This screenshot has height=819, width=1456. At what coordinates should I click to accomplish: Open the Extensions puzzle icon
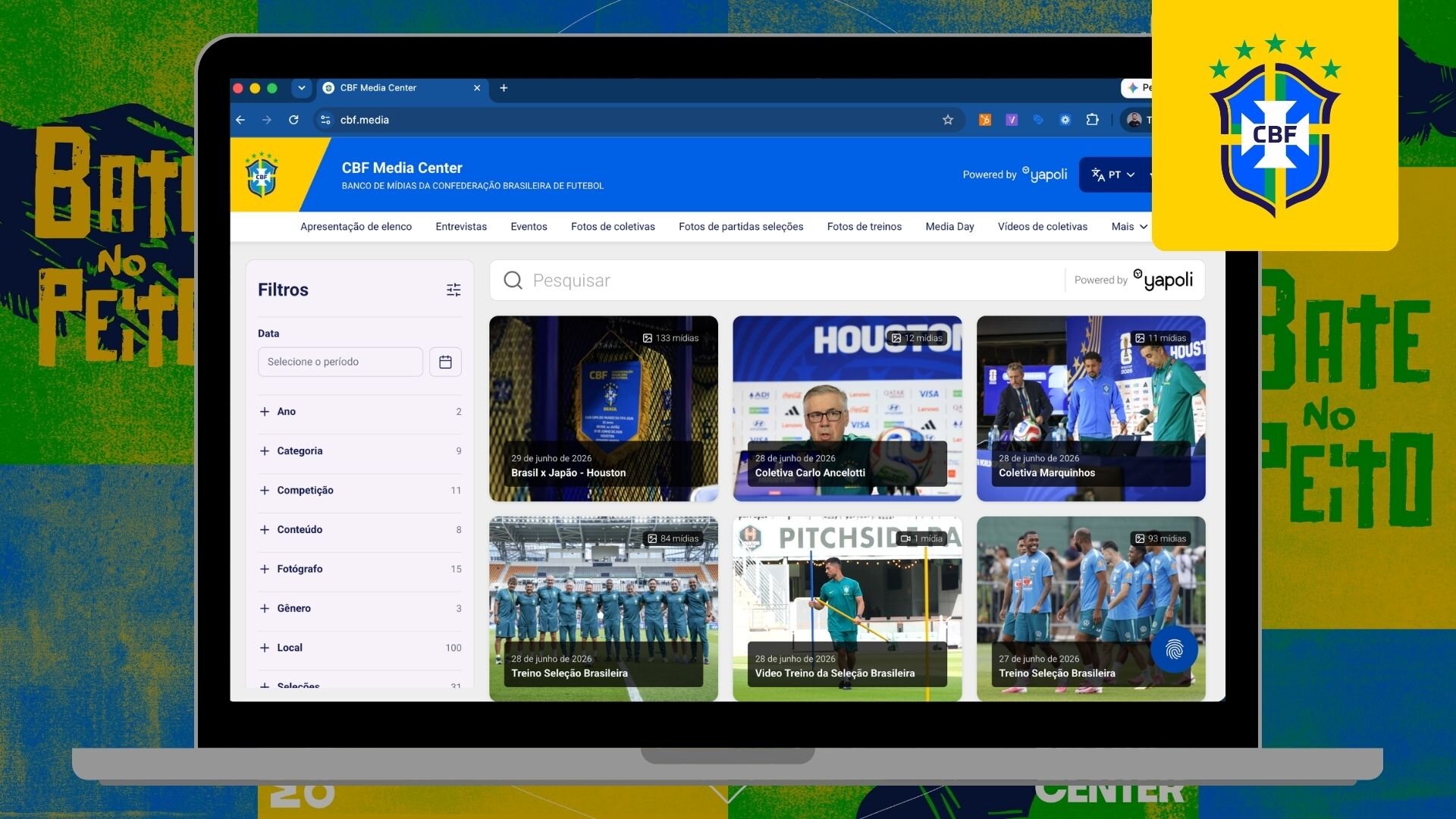1092,120
